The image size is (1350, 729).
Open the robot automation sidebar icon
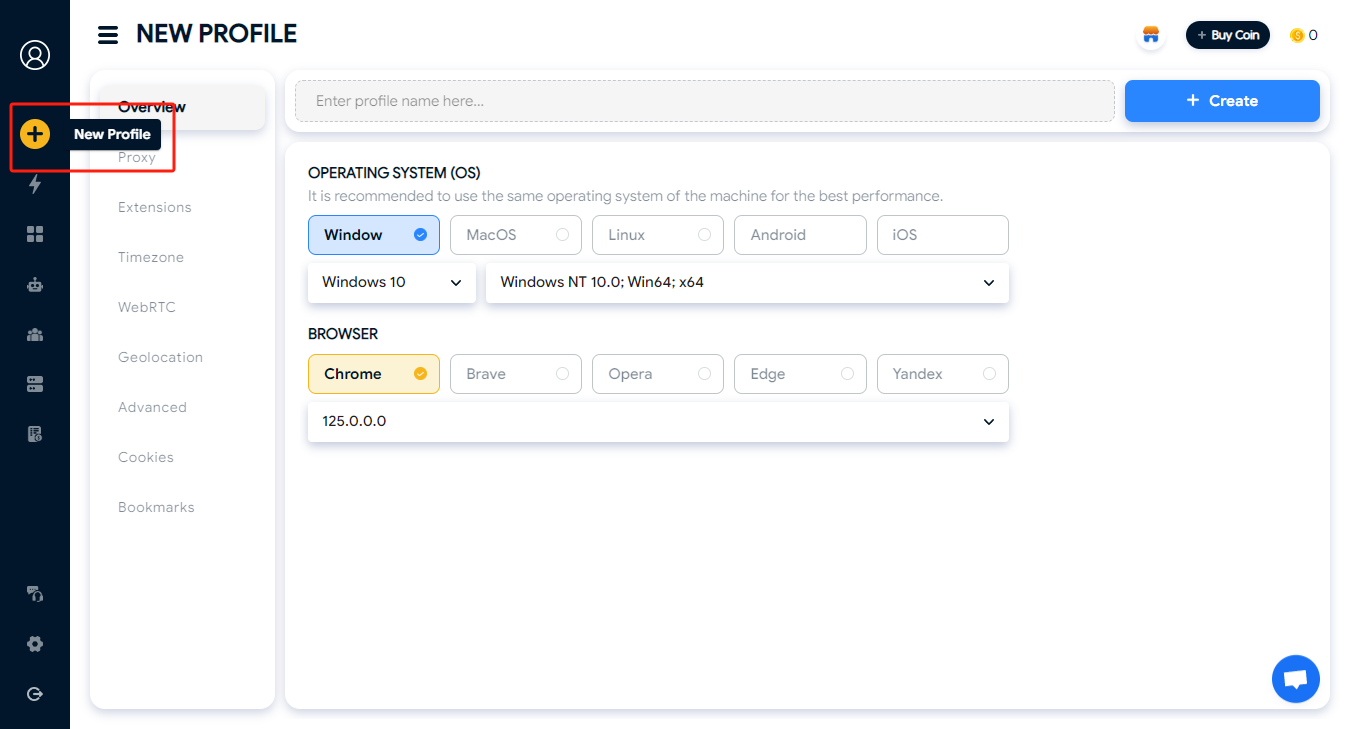tap(35, 284)
